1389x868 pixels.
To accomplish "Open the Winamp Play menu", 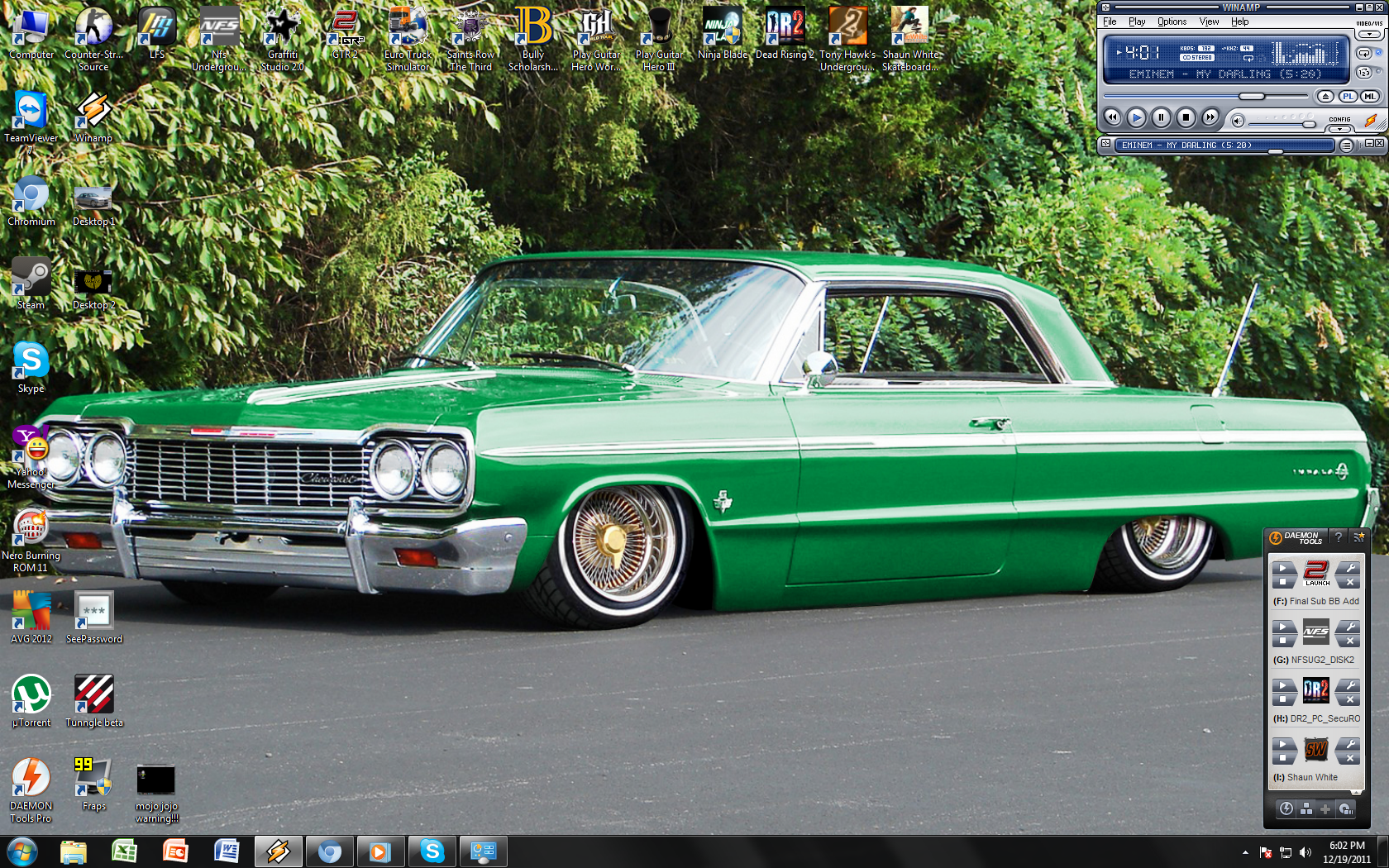I will [1137, 21].
